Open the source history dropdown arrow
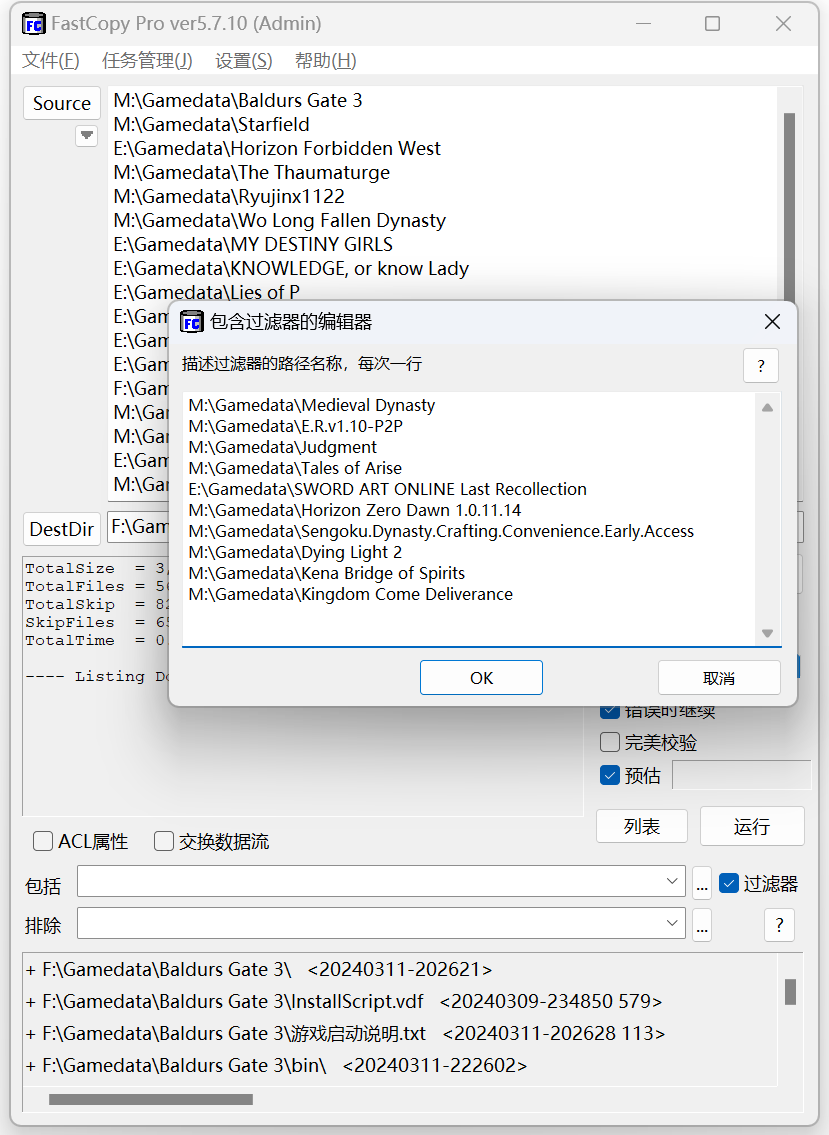The height and width of the screenshot is (1135, 829). pos(87,135)
